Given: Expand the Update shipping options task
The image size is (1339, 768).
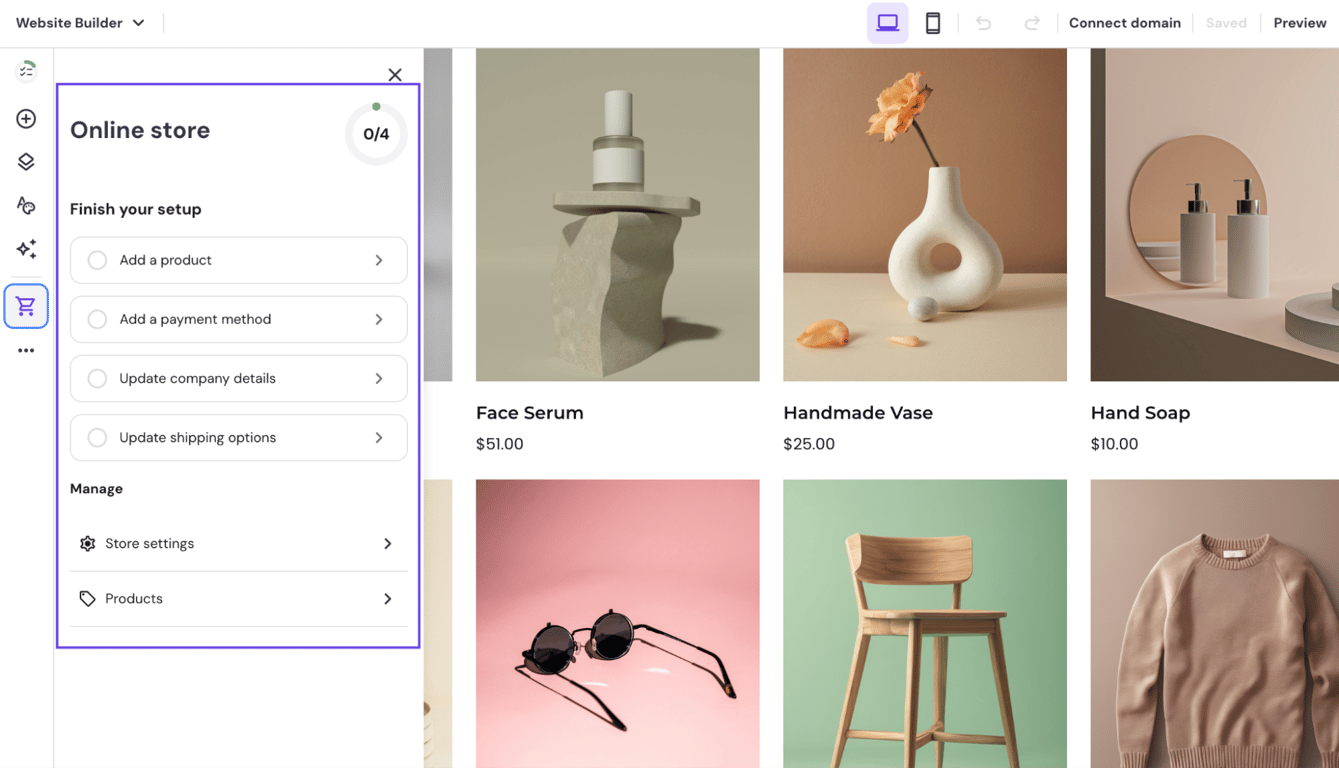Looking at the screenshot, I should point(238,437).
